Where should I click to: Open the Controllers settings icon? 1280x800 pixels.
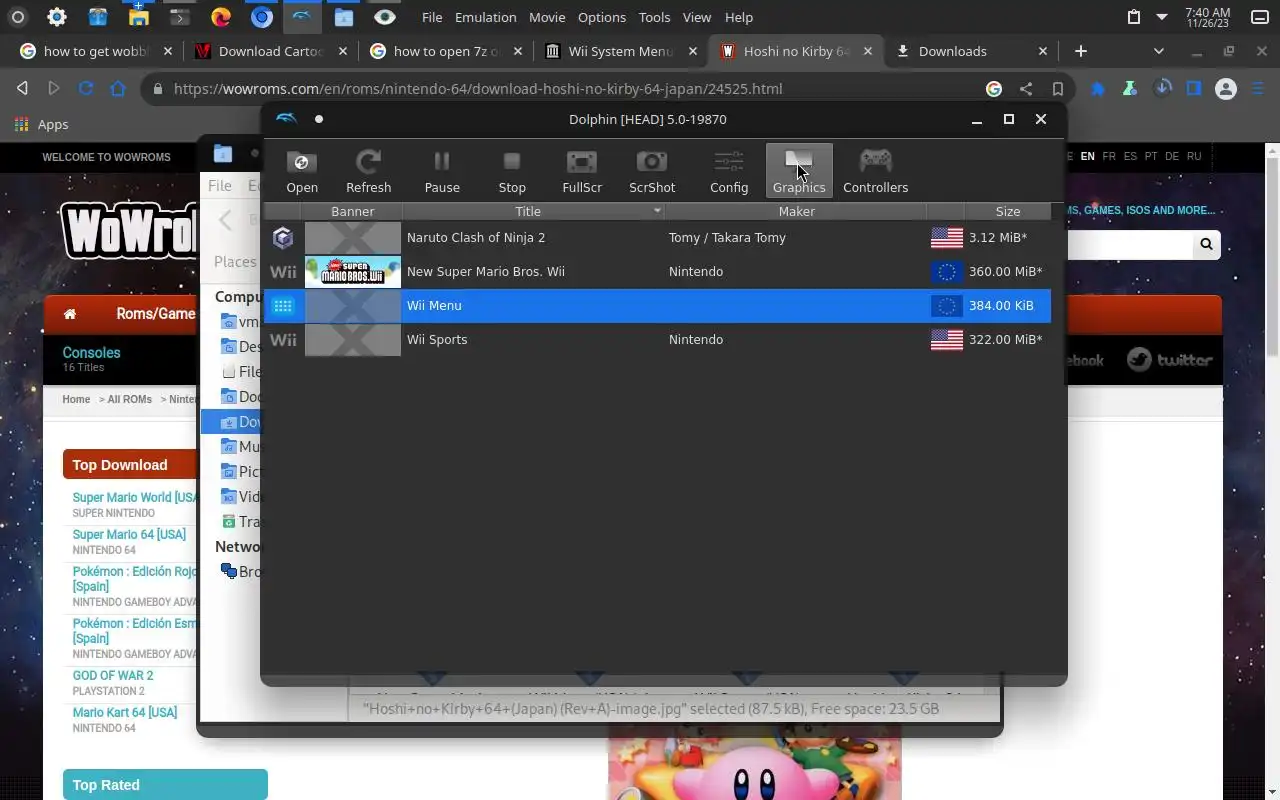pos(876,170)
